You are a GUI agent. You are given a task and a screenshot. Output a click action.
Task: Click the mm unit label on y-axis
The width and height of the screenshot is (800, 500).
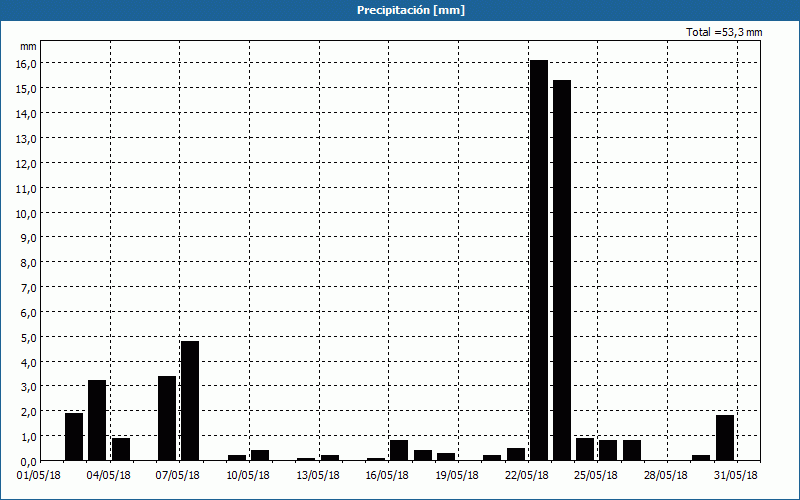pyautogui.click(x=28, y=46)
